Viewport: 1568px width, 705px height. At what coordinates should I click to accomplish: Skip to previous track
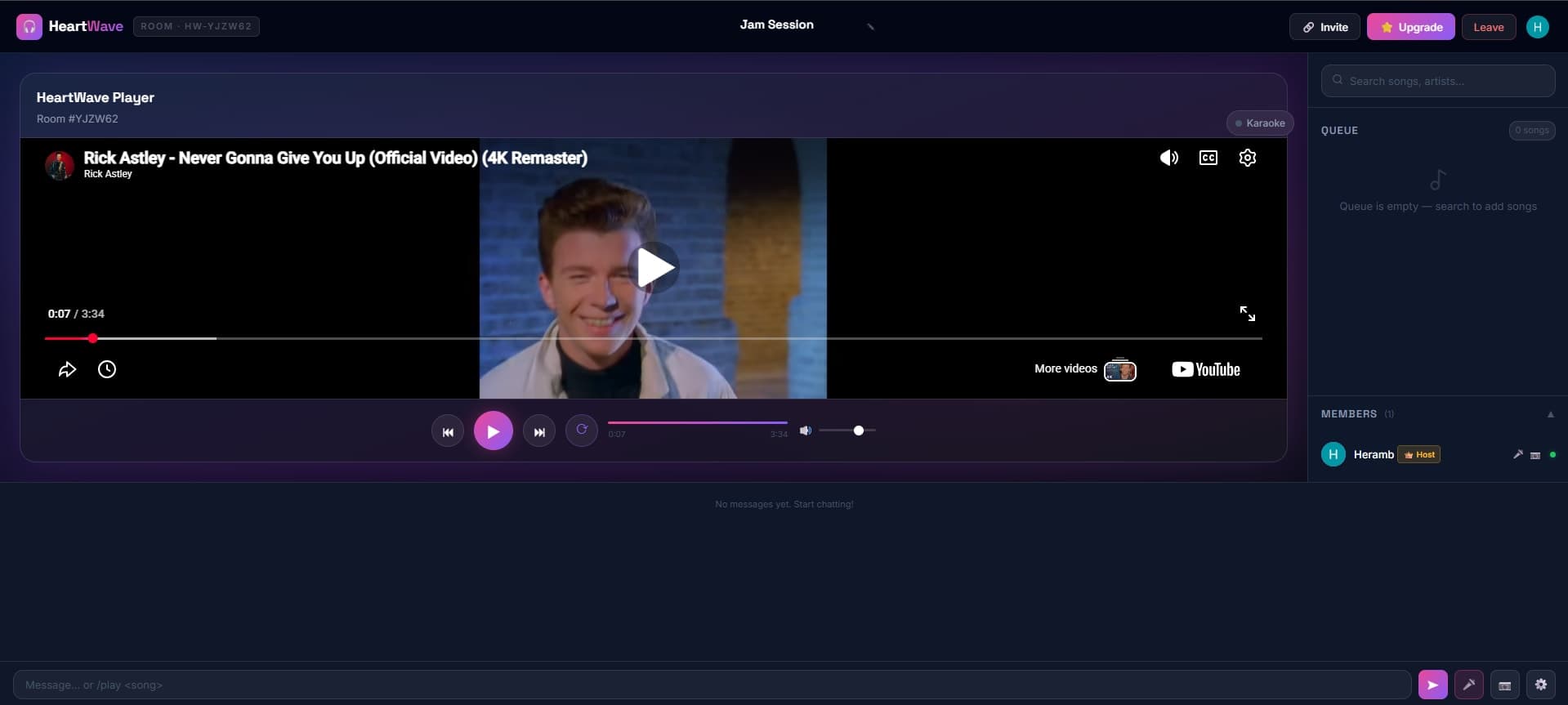448,431
